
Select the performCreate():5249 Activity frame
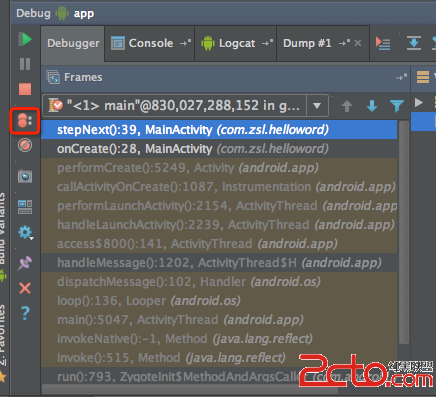(x=219, y=168)
